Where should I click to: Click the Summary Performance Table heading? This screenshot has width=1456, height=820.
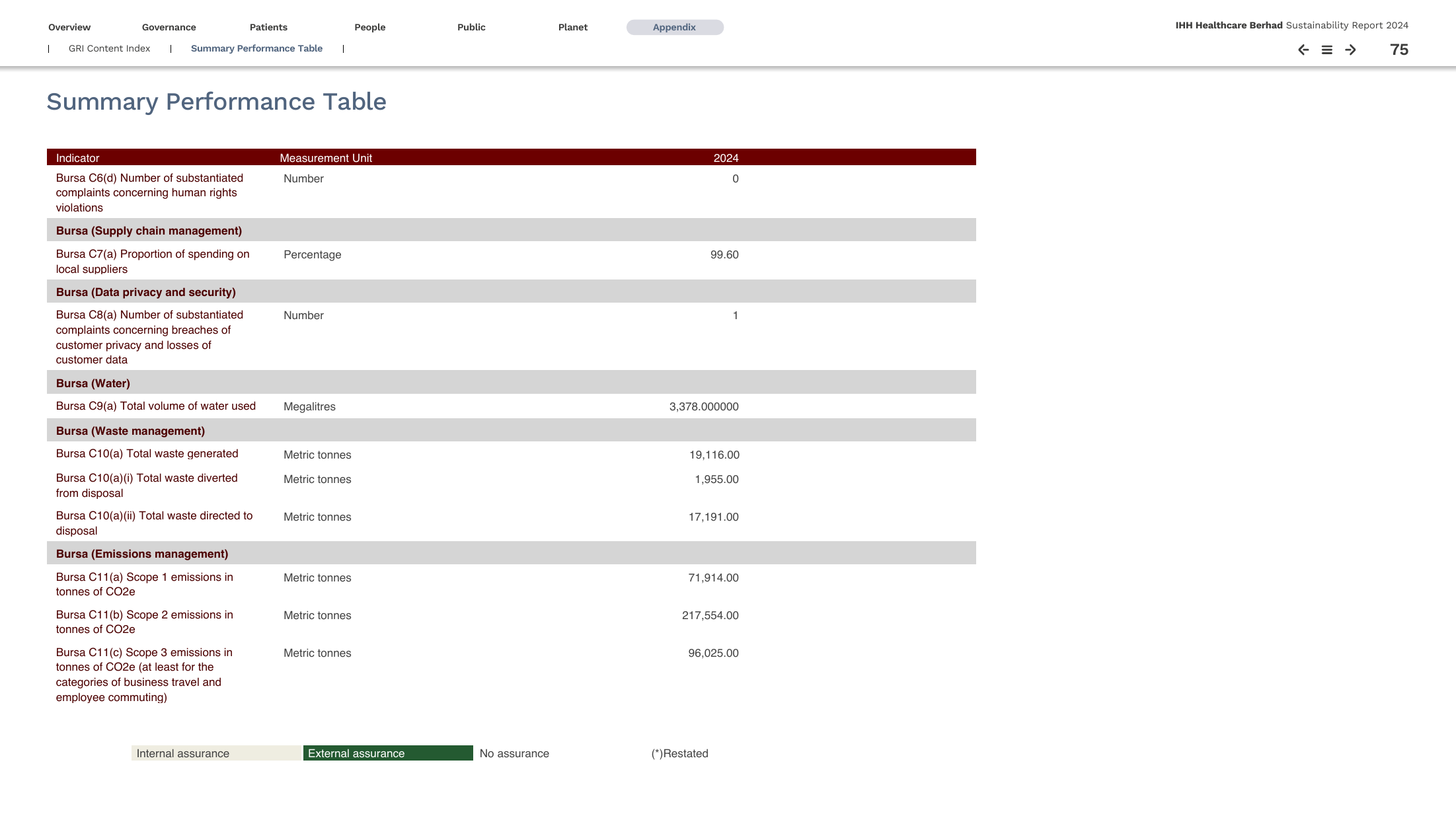[x=216, y=102]
